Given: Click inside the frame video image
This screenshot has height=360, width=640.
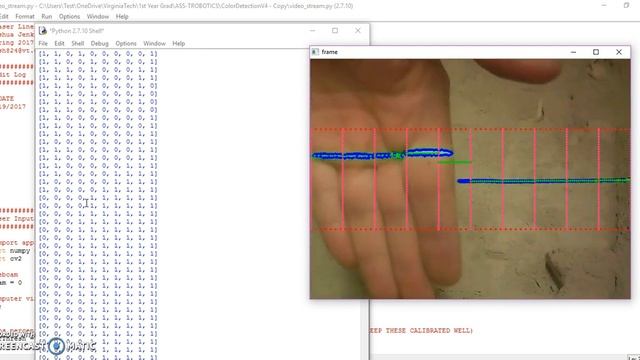Looking at the screenshot, I should [x=470, y=179].
